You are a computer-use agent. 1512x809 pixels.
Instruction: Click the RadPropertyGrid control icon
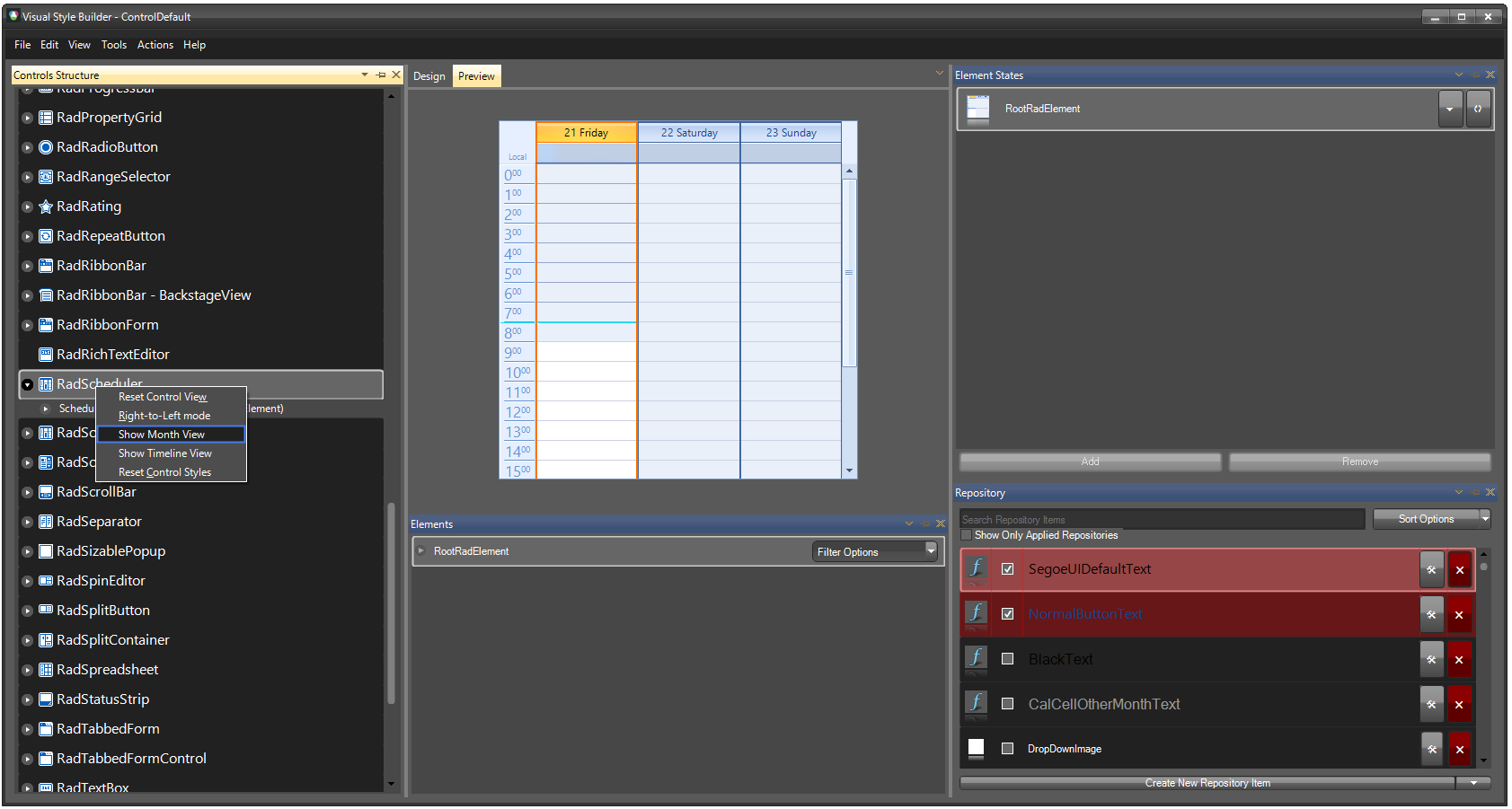click(x=46, y=118)
